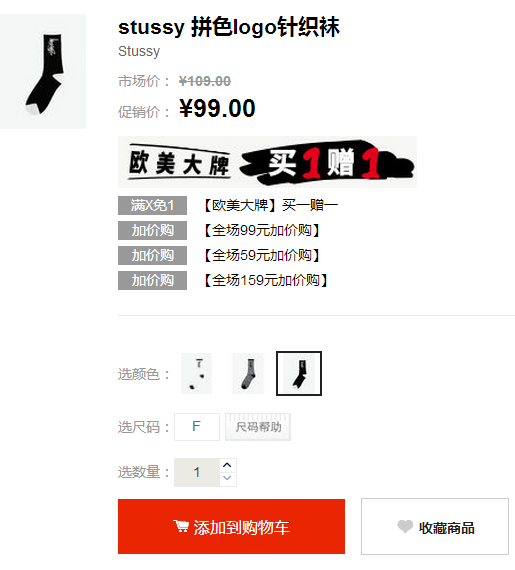
Task: Open the 【欧美大牌】买一赠一 promotion link
Action: tap(270, 205)
